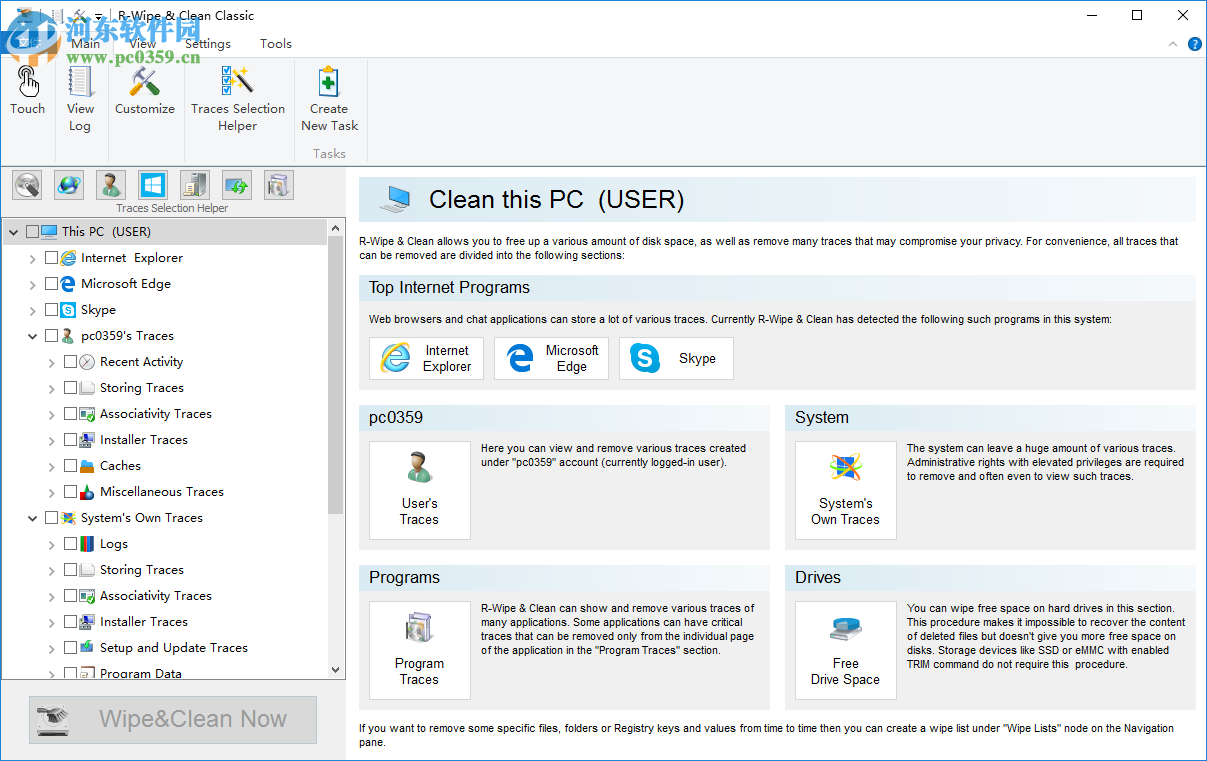The image size is (1207, 761).
Task: Check the Setup and Update Traces checkbox
Action: point(70,647)
